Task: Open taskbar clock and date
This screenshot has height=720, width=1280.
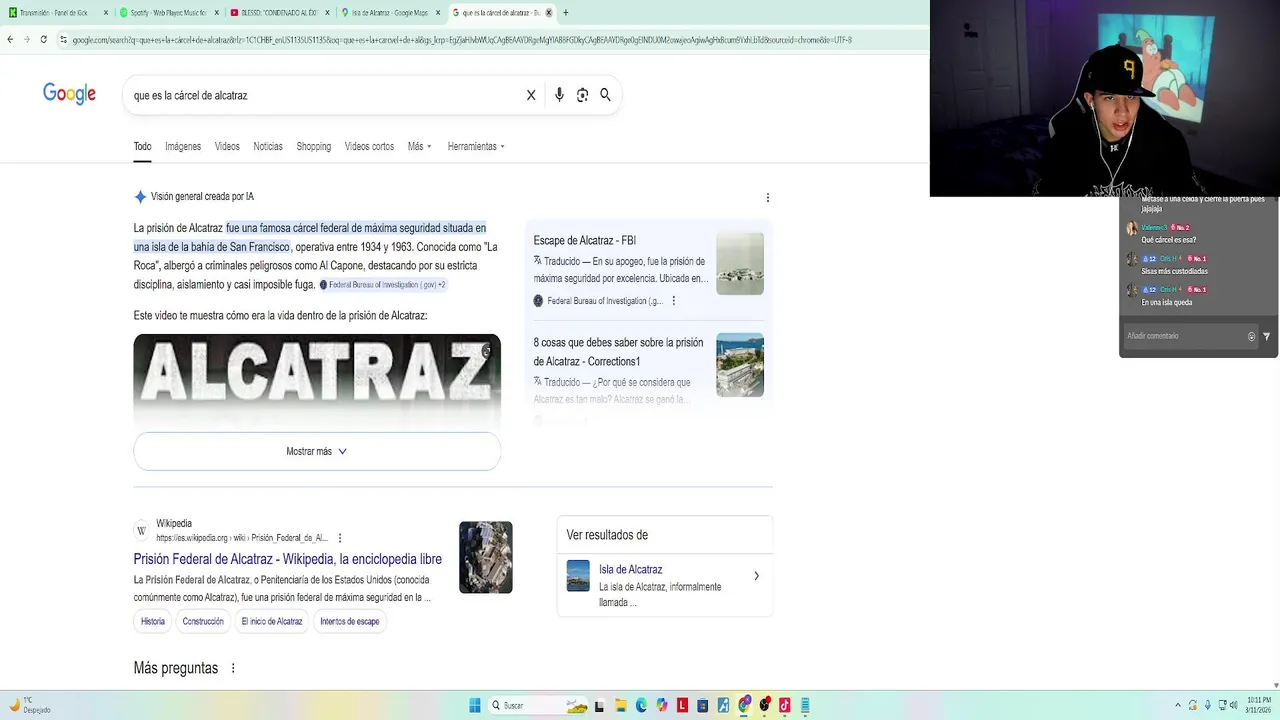Action: click(x=1258, y=705)
